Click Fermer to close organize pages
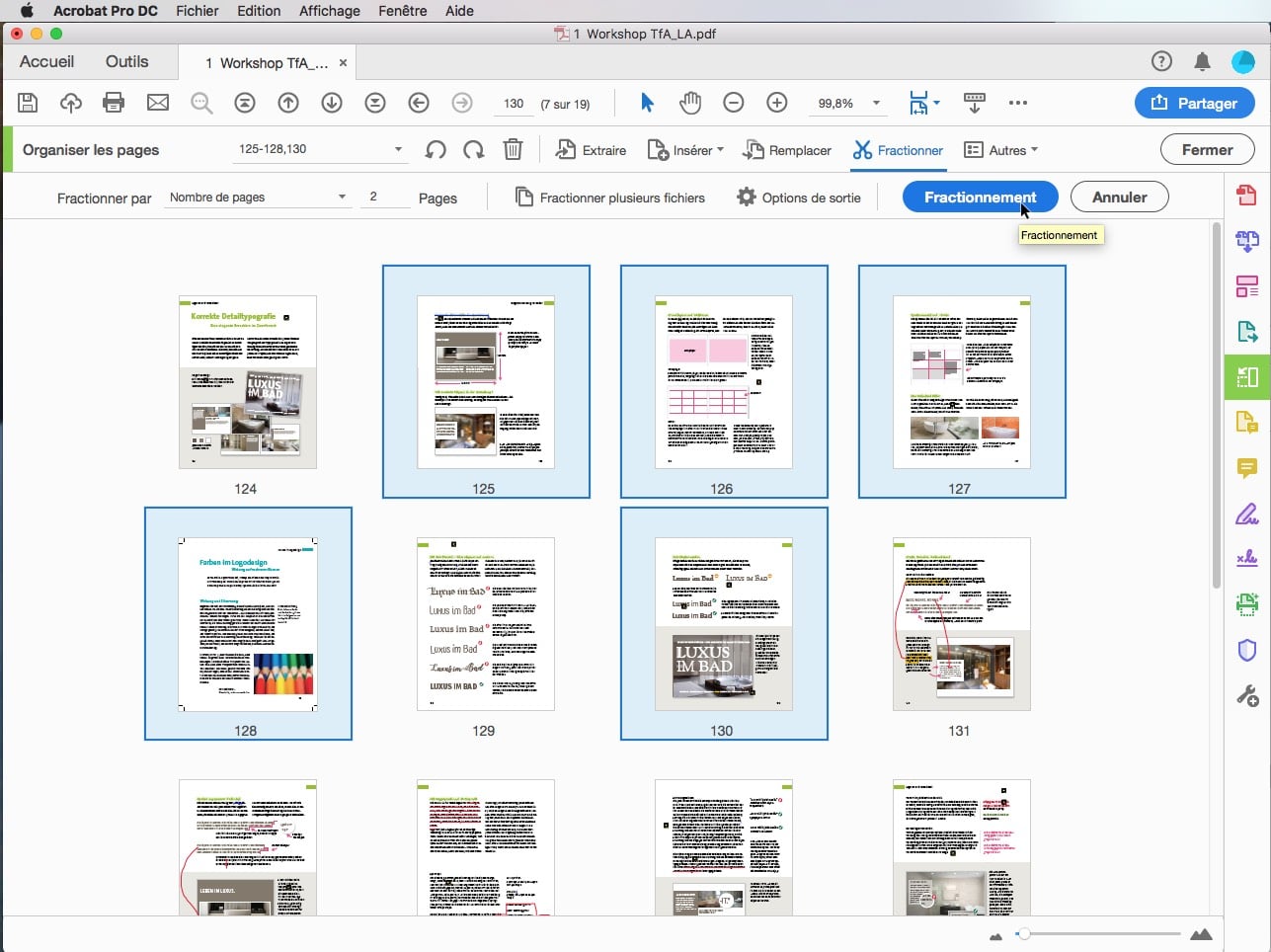Viewport: 1271px width, 952px height. coord(1207,150)
